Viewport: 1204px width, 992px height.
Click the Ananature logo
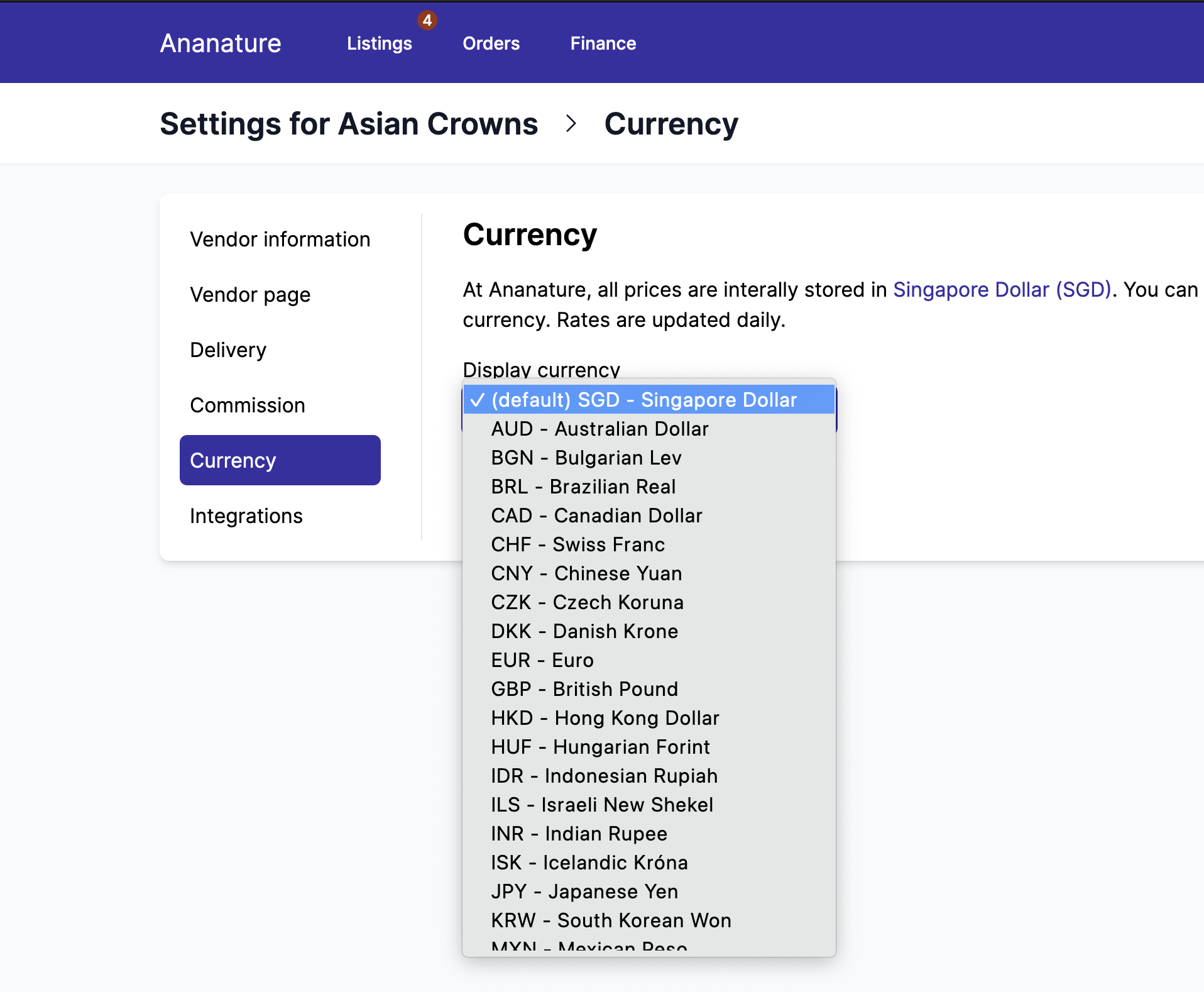220,43
